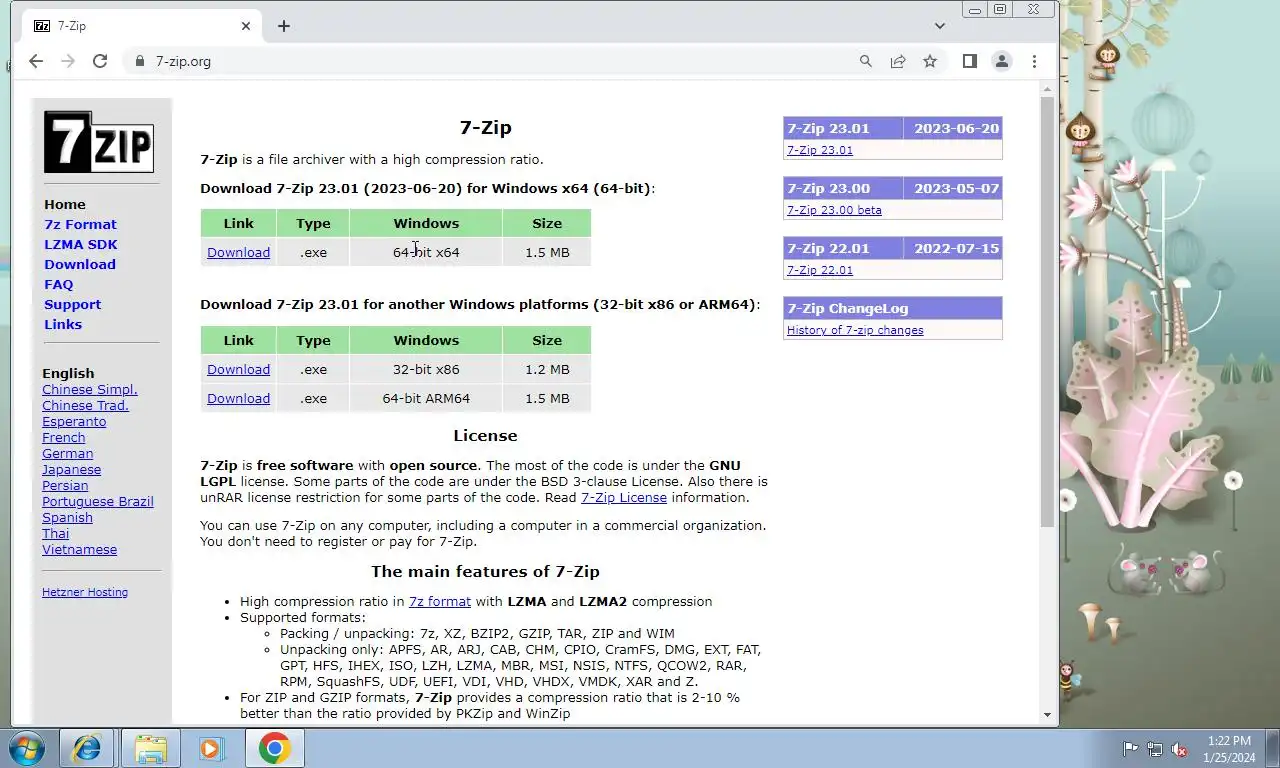1280x768 pixels.
Task: Open the 7-Zip 23.00 beta link
Action: (834, 210)
